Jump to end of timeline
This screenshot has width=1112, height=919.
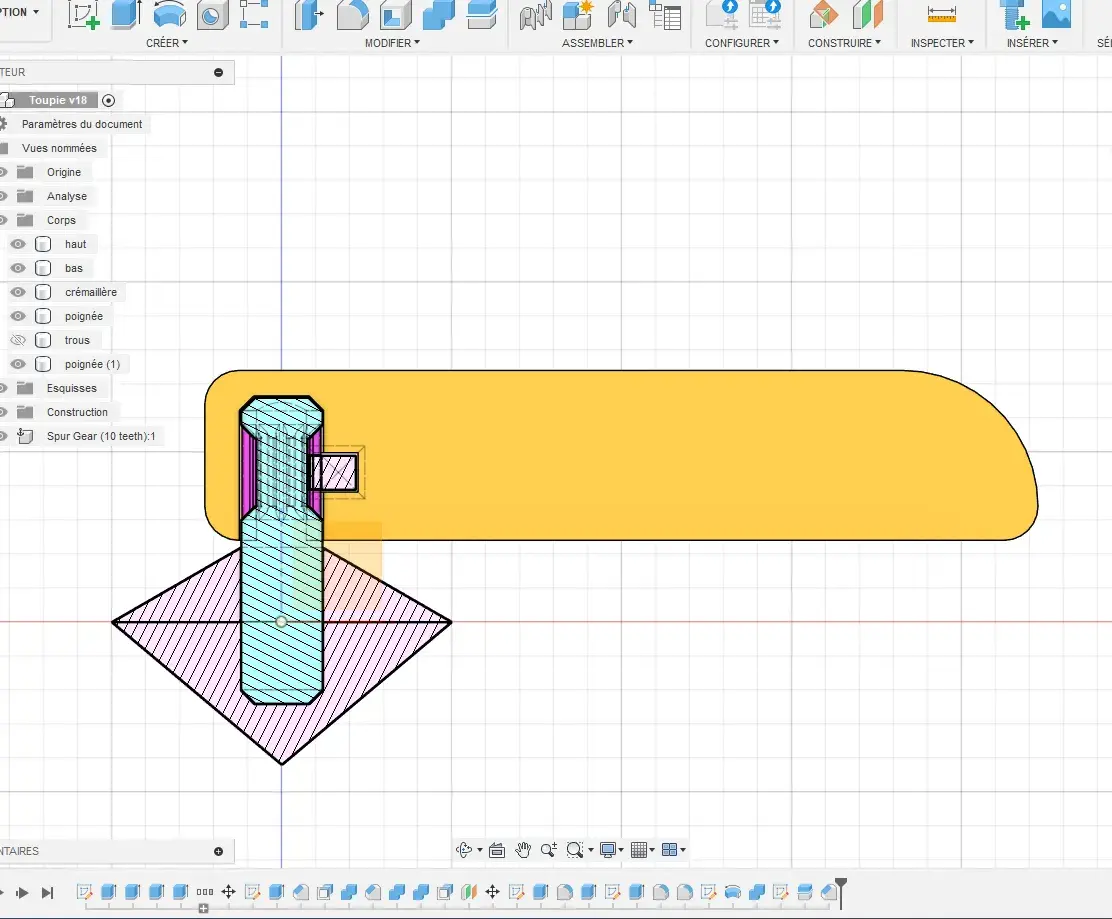(x=47, y=893)
